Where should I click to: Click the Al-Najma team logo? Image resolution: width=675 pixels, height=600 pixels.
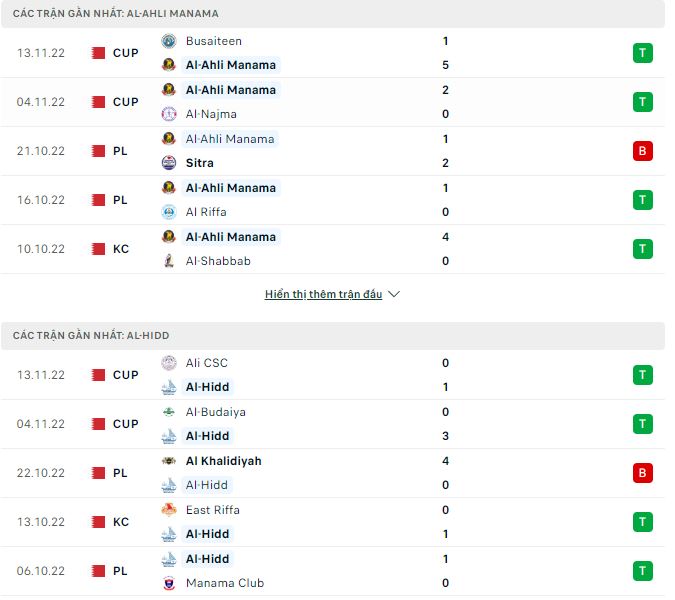point(169,114)
